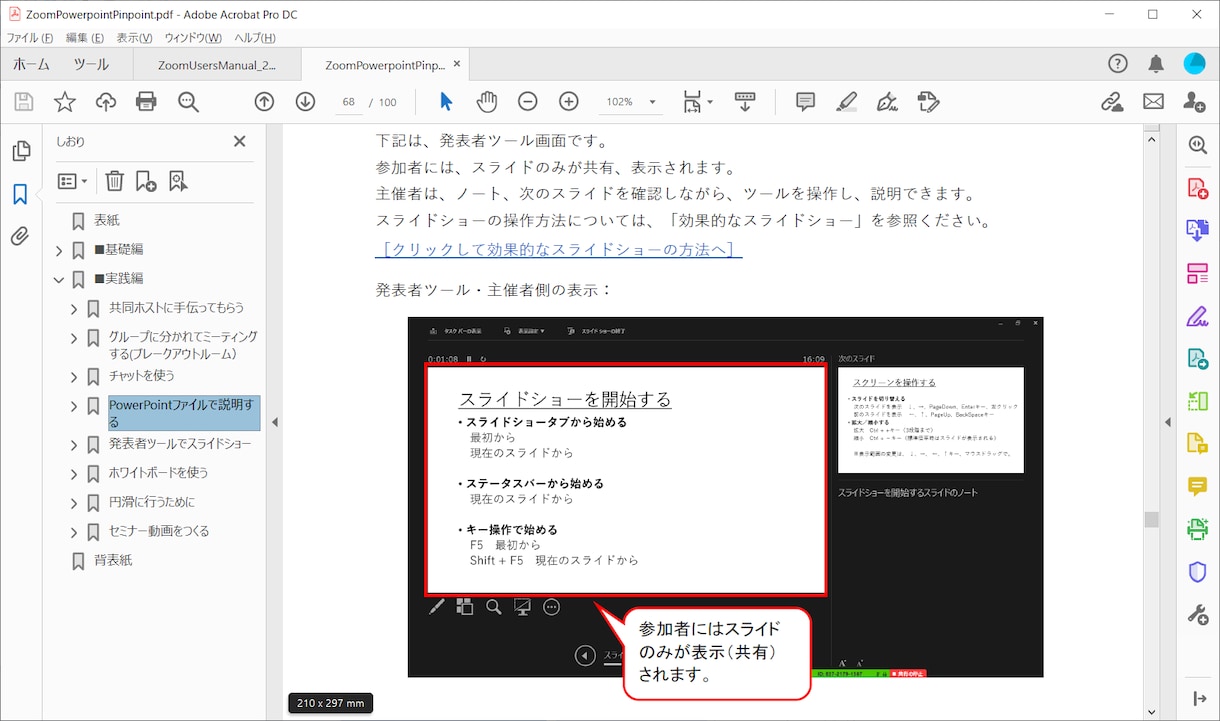Screen dimensions: 1220x721
Task: Select the 背表紙 bookmark
Action: click(113, 560)
